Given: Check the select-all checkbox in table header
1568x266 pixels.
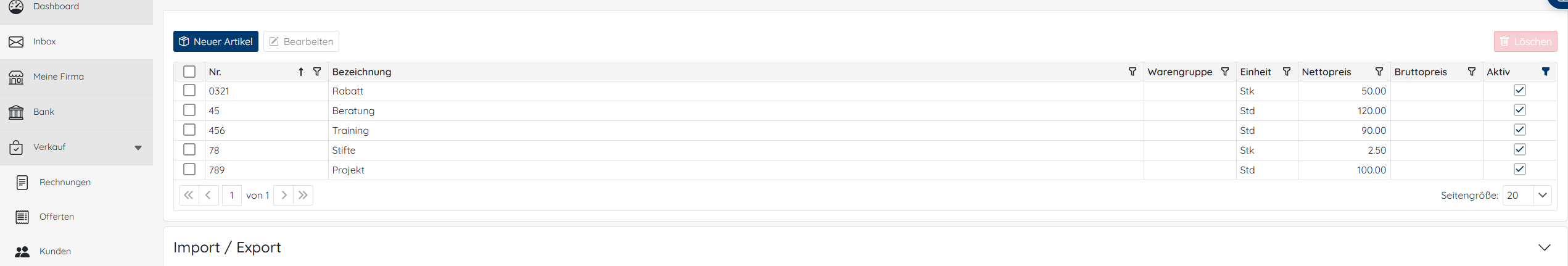Looking at the screenshot, I should coord(189,72).
